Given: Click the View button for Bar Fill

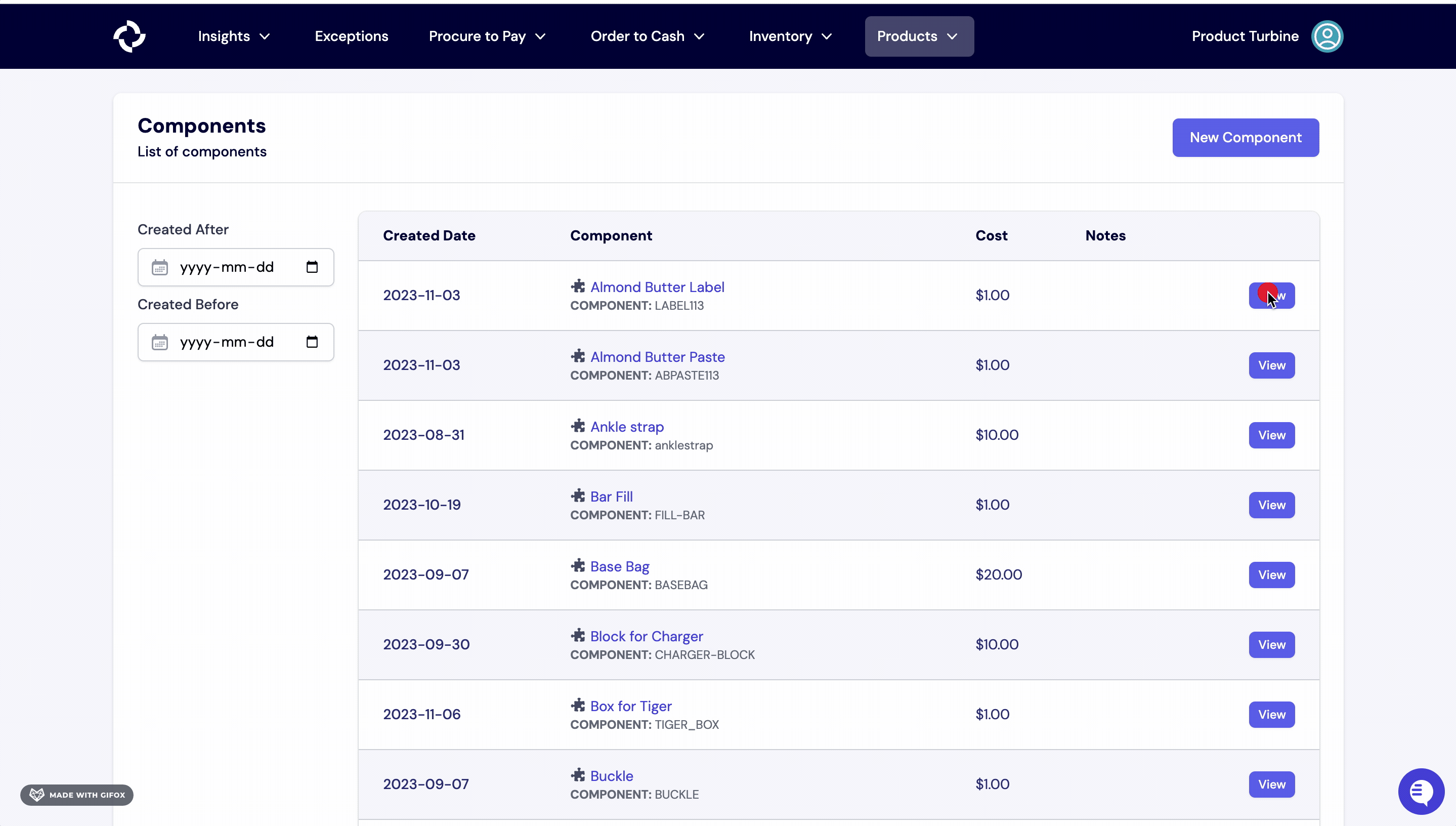Looking at the screenshot, I should [1271, 505].
